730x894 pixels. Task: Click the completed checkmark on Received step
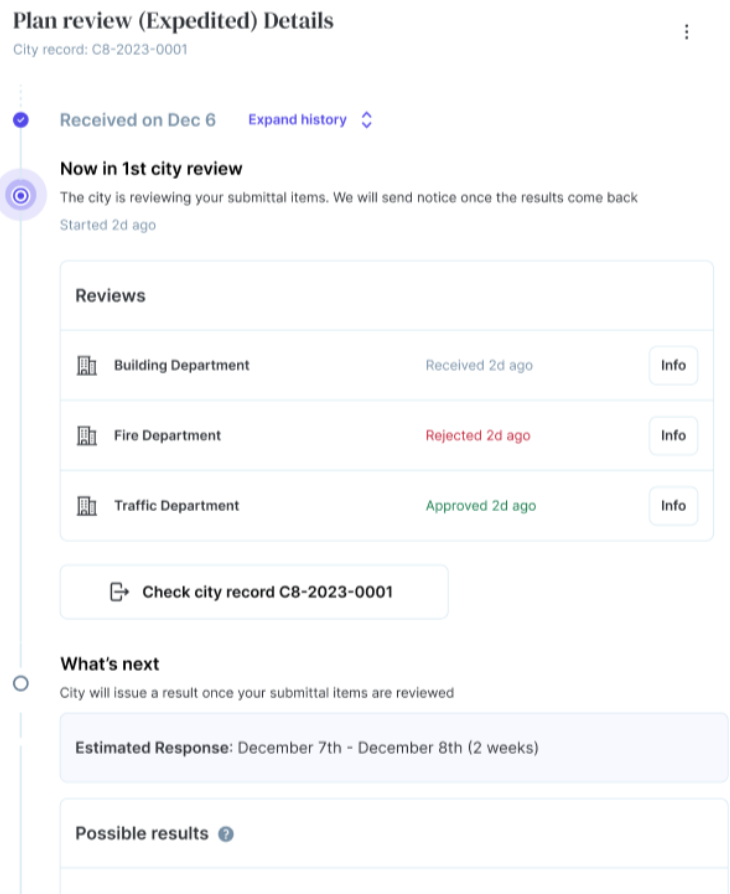[21, 119]
